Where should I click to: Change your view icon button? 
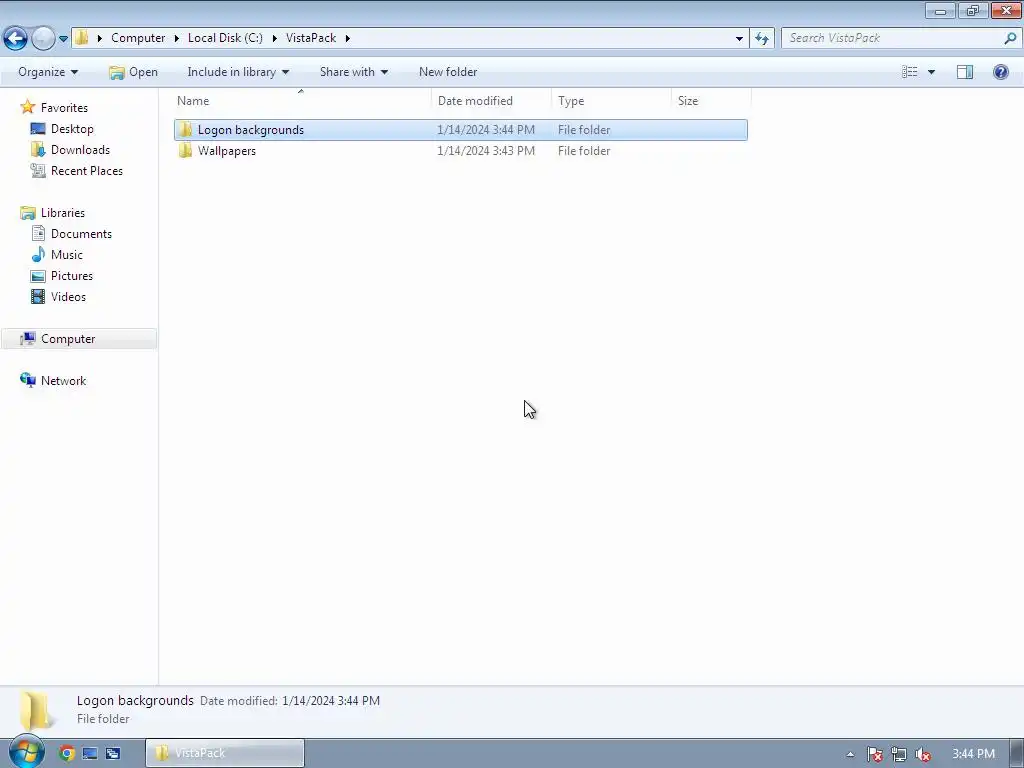point(910,72)
